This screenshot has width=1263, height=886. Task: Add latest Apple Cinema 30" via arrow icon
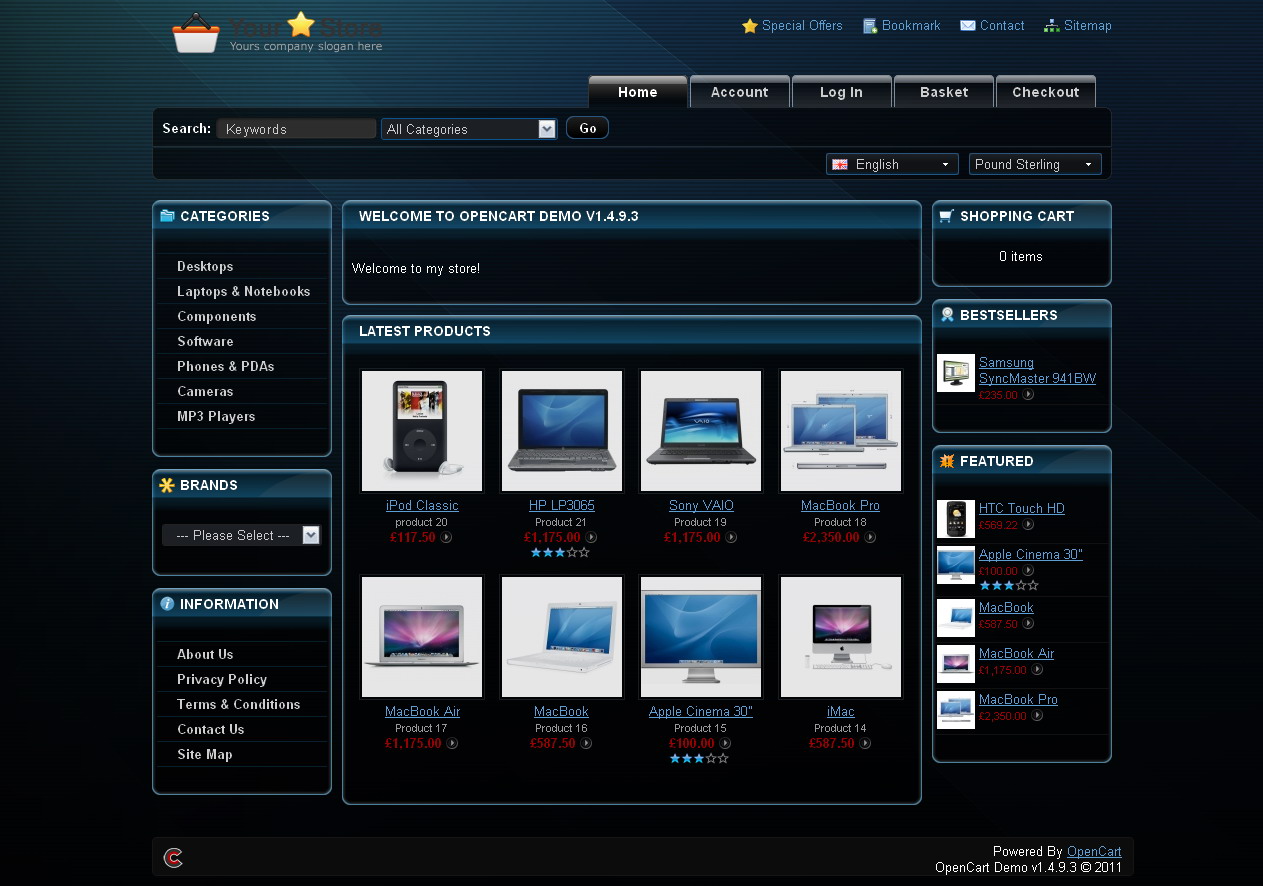point(725,744)
